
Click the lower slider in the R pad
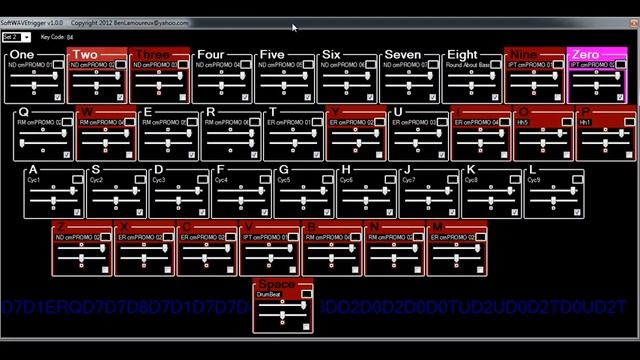point(231,143)
